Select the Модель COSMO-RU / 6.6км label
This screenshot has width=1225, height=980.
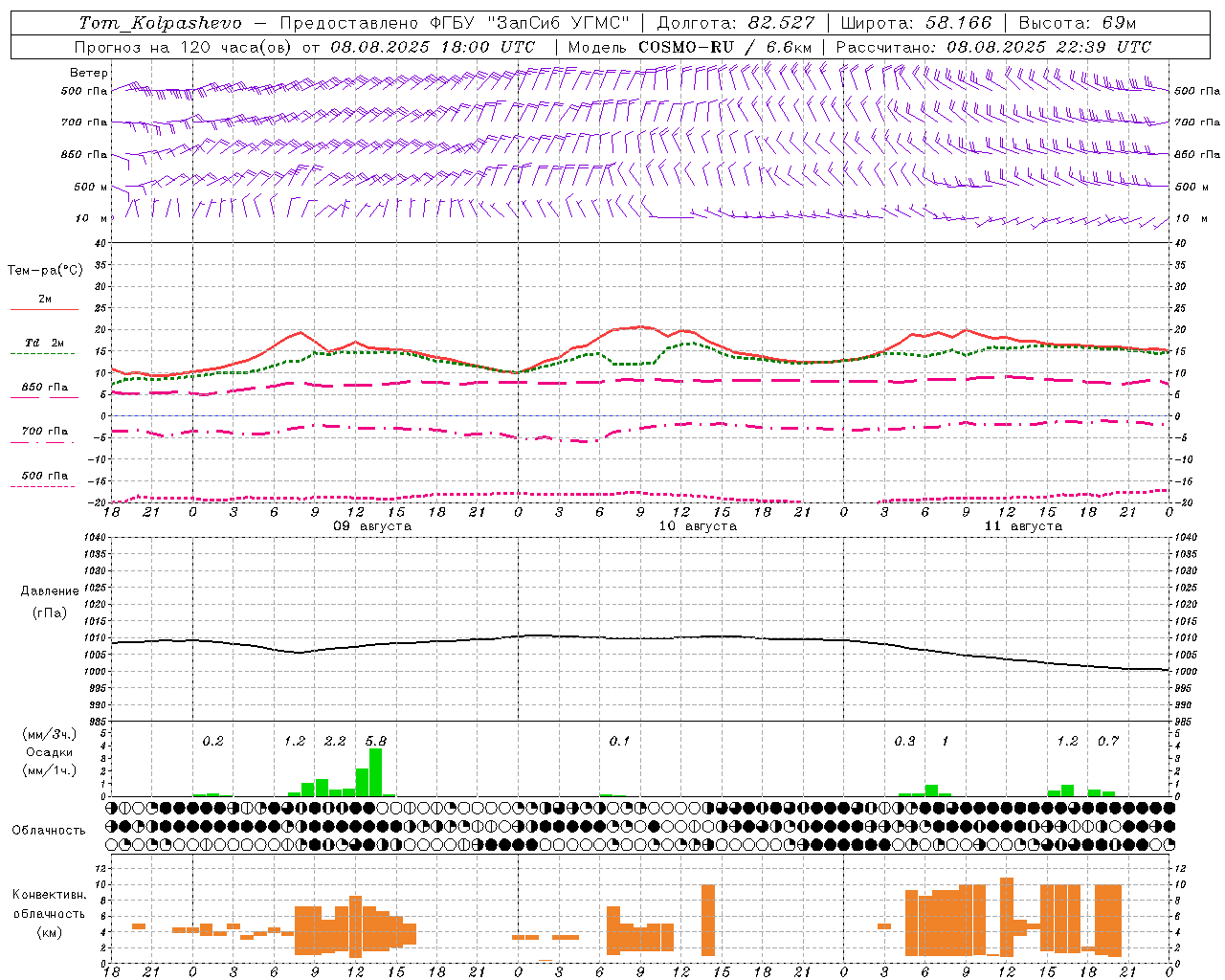tap(690, 47)
